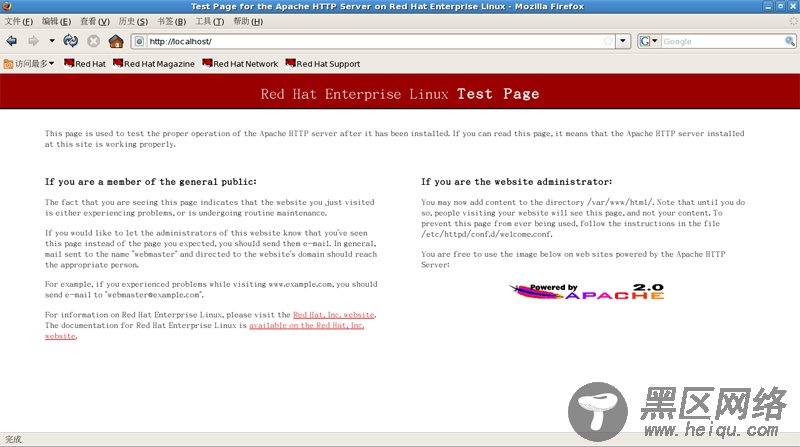800x447 pixels.
Task: Click the activity throbber icon in menu bar
Action: 793,21
